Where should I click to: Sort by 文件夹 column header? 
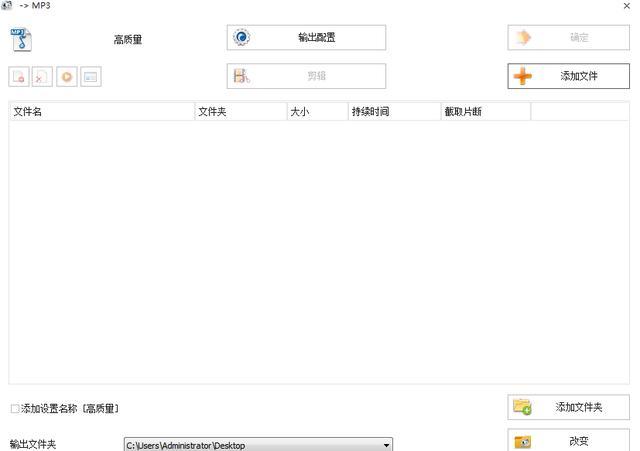pos(240,112)
